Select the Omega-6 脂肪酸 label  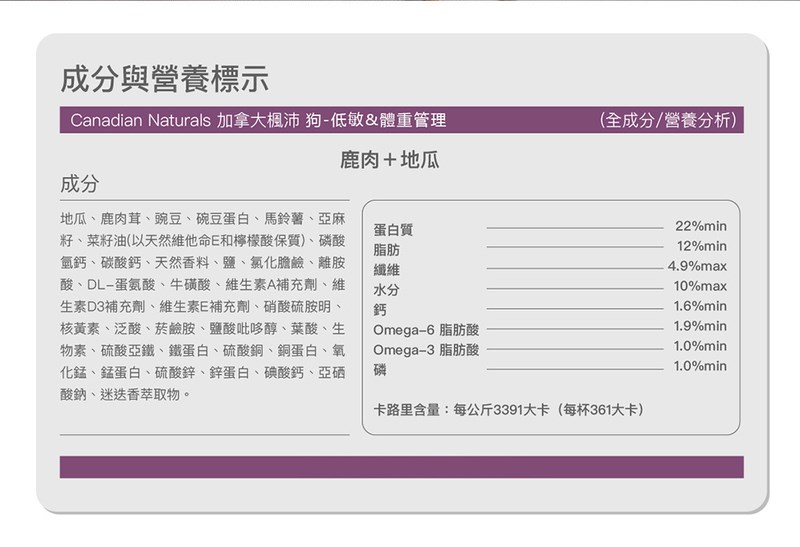(426, 330)
